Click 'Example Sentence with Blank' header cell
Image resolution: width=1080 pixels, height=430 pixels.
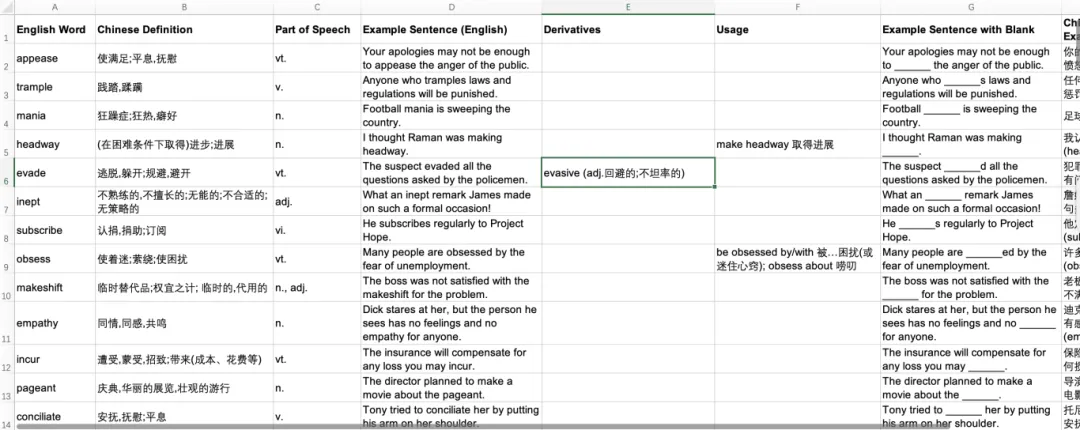coord(971,29)
